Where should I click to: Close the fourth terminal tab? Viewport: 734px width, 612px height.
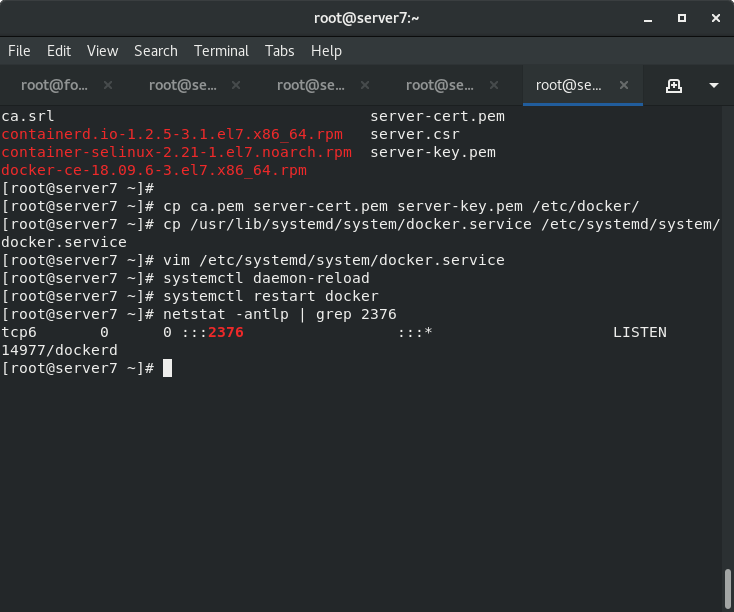pyautogui.click(x=493, y=85)
